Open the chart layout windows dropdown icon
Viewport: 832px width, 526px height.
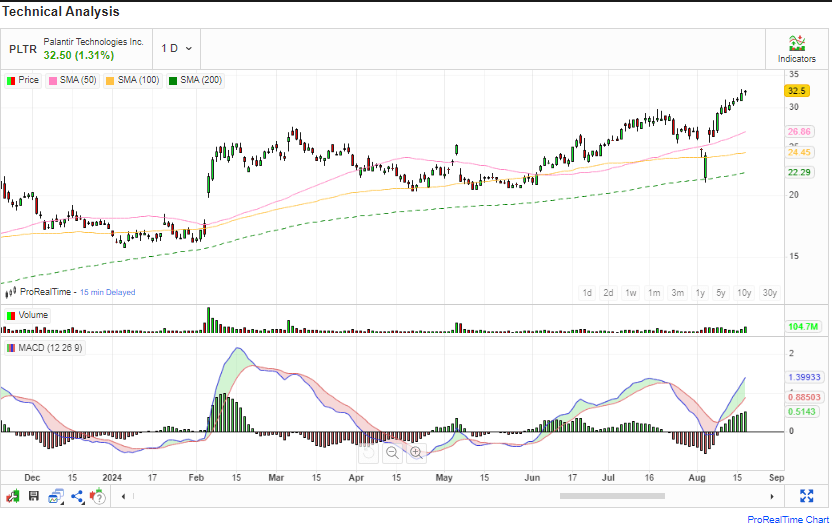[x=56, y=496]
